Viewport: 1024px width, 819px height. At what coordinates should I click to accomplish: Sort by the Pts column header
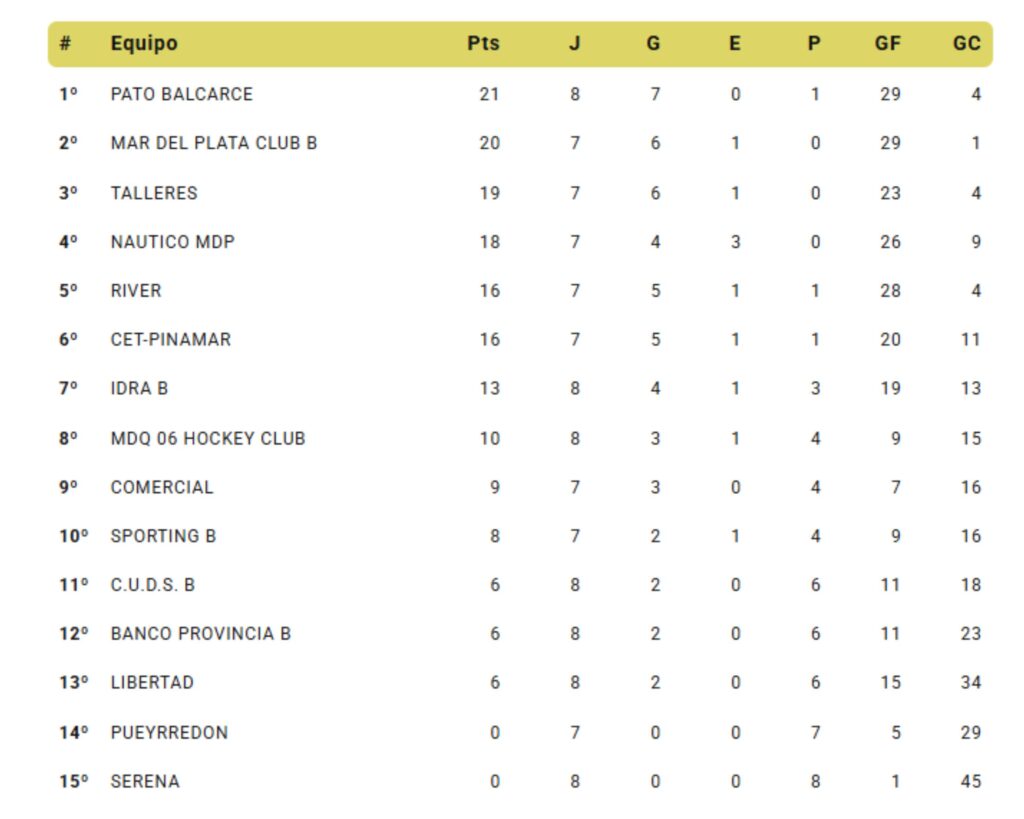point(483,44)
